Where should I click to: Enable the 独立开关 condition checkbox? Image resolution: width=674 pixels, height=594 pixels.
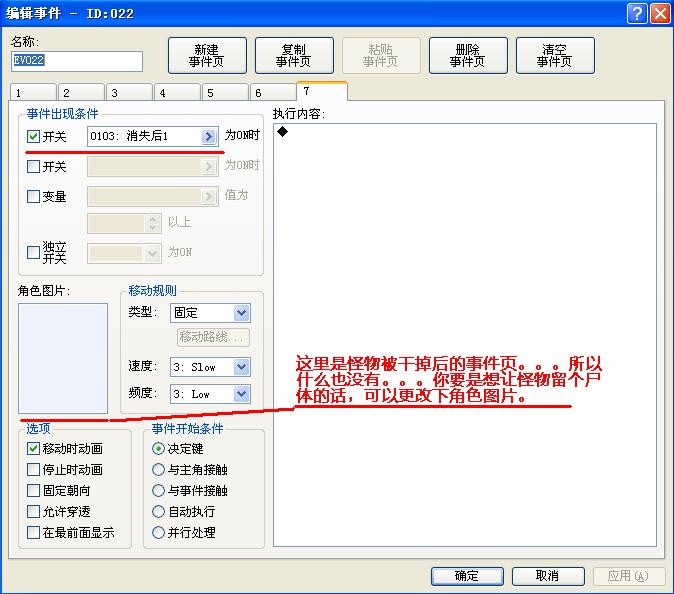[33, 252]
